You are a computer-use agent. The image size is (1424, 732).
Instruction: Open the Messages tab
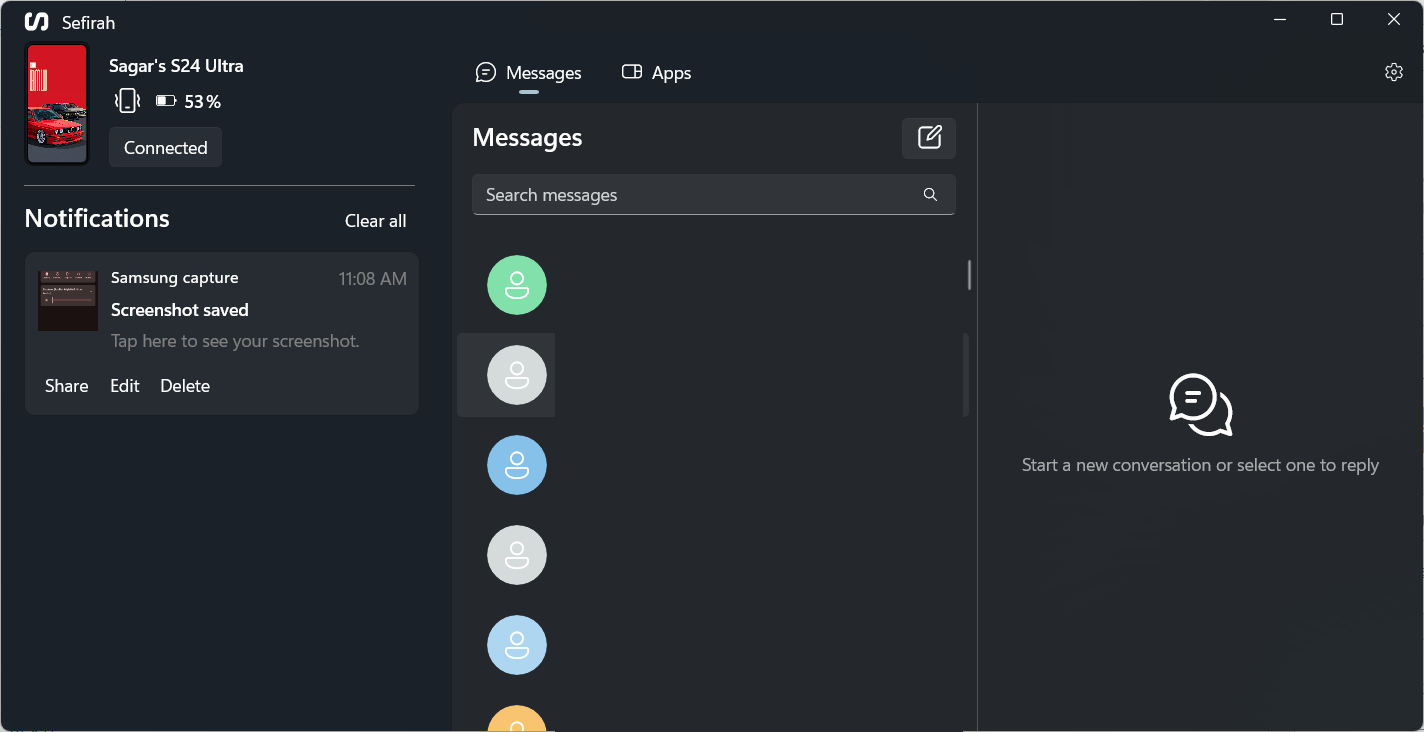point(529,72)
